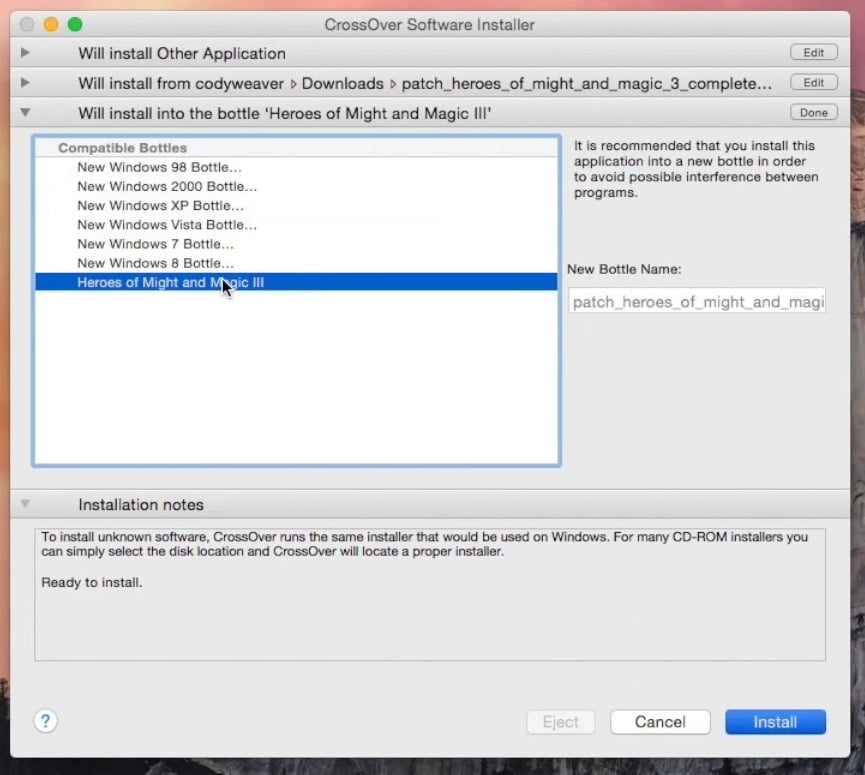The width and height of the screenshot is (865, 775).
Task: Click the Eject button
Action: 560,722
